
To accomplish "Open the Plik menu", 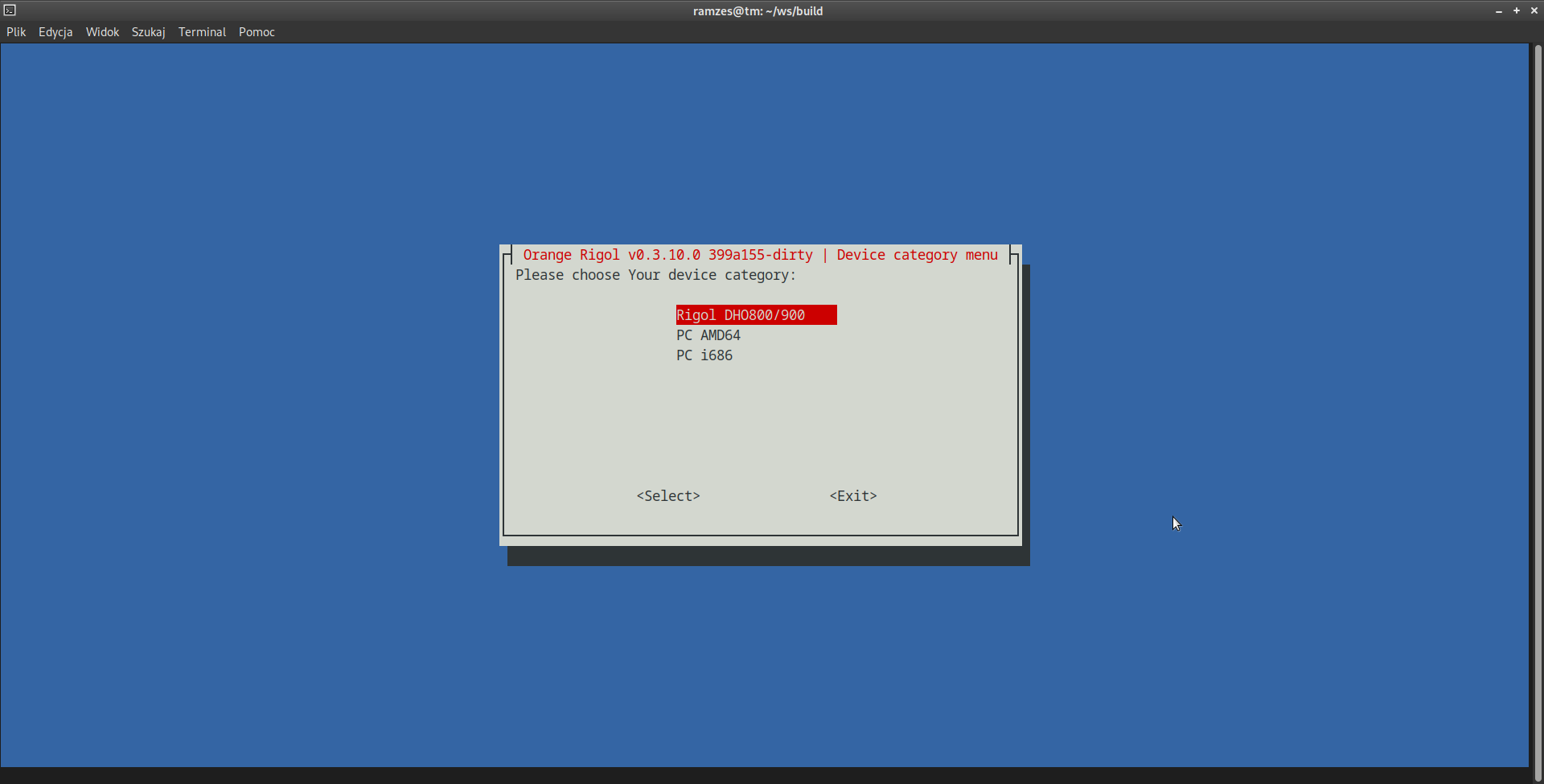I will tap(16, 32).
